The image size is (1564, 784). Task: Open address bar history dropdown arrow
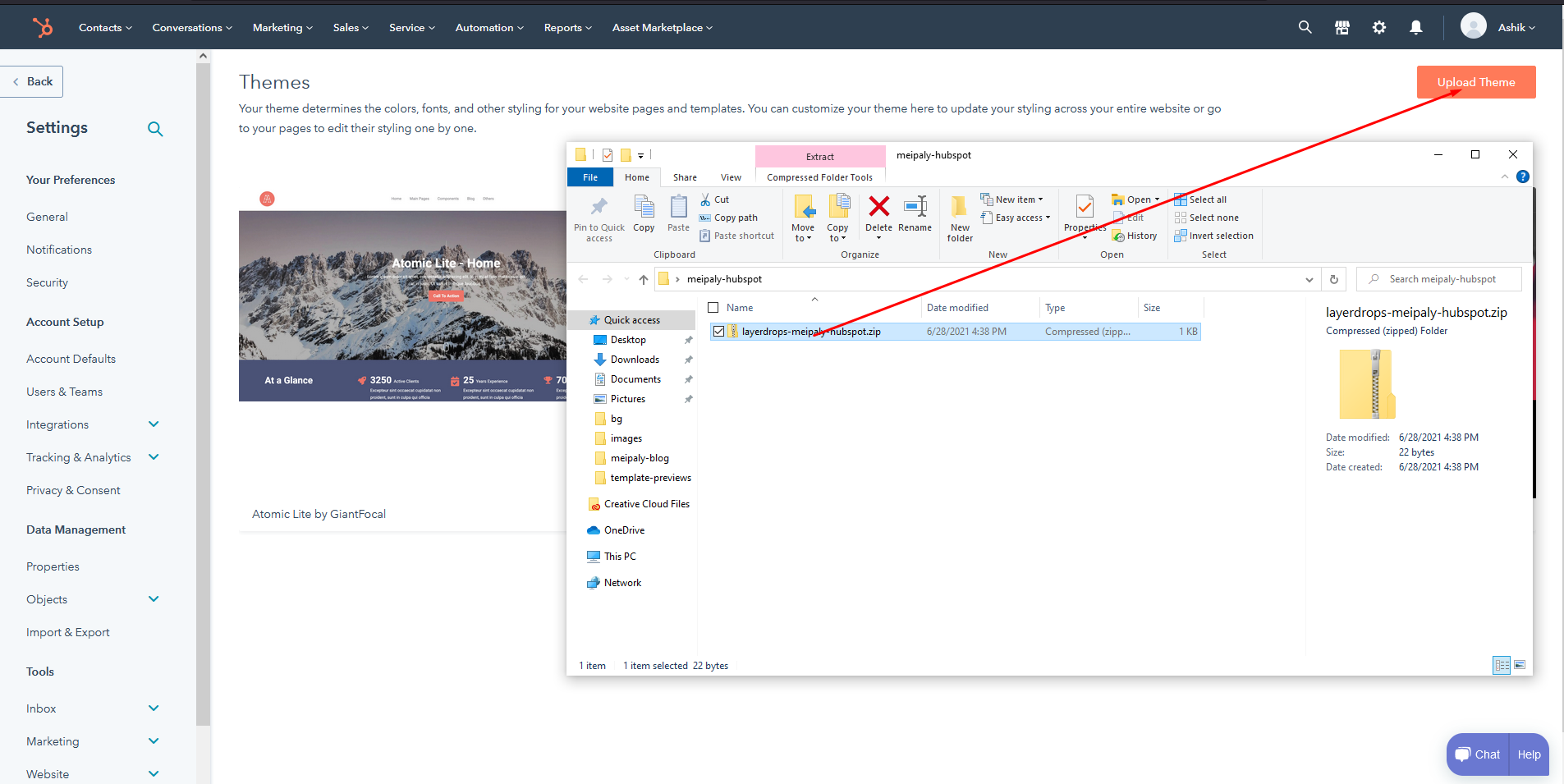(1309, 279)
